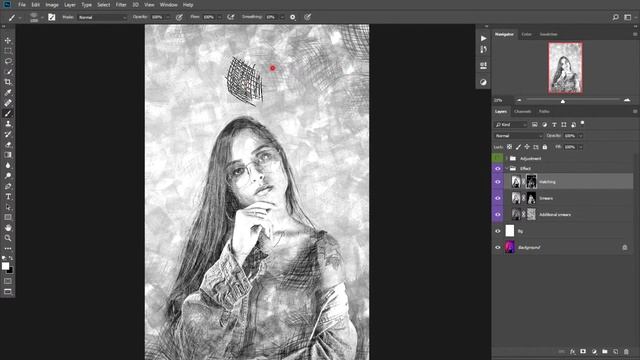Select the Gradient tool

[x=8, y=155]
